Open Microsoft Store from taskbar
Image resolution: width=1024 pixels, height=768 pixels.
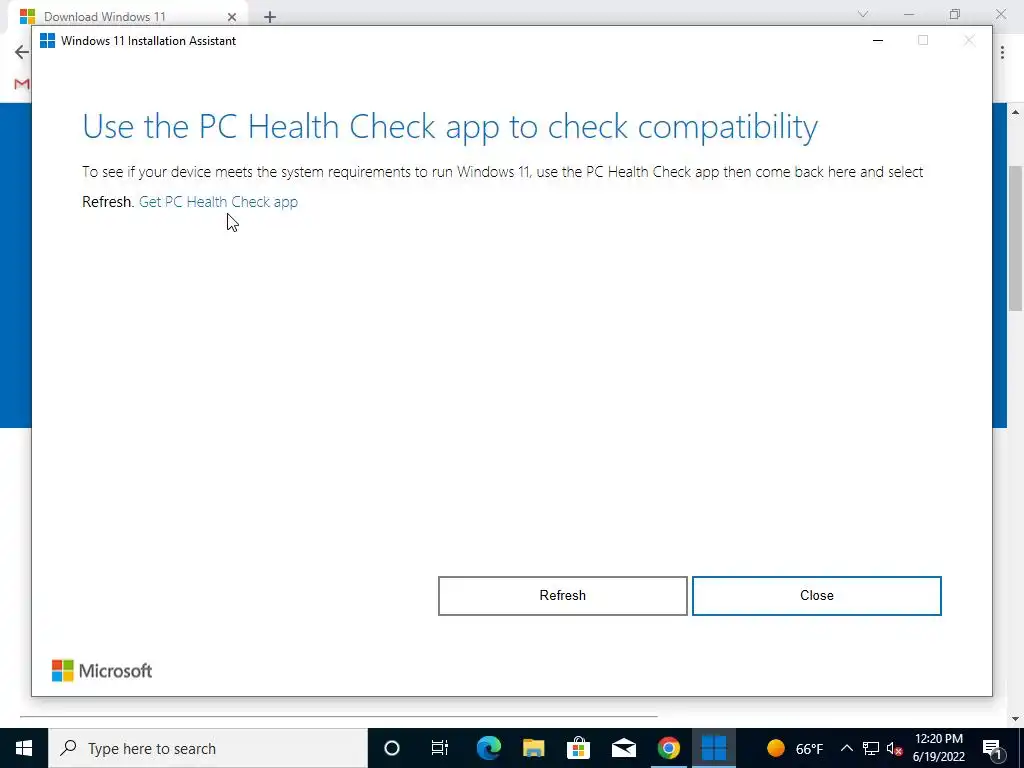(579, 748)
